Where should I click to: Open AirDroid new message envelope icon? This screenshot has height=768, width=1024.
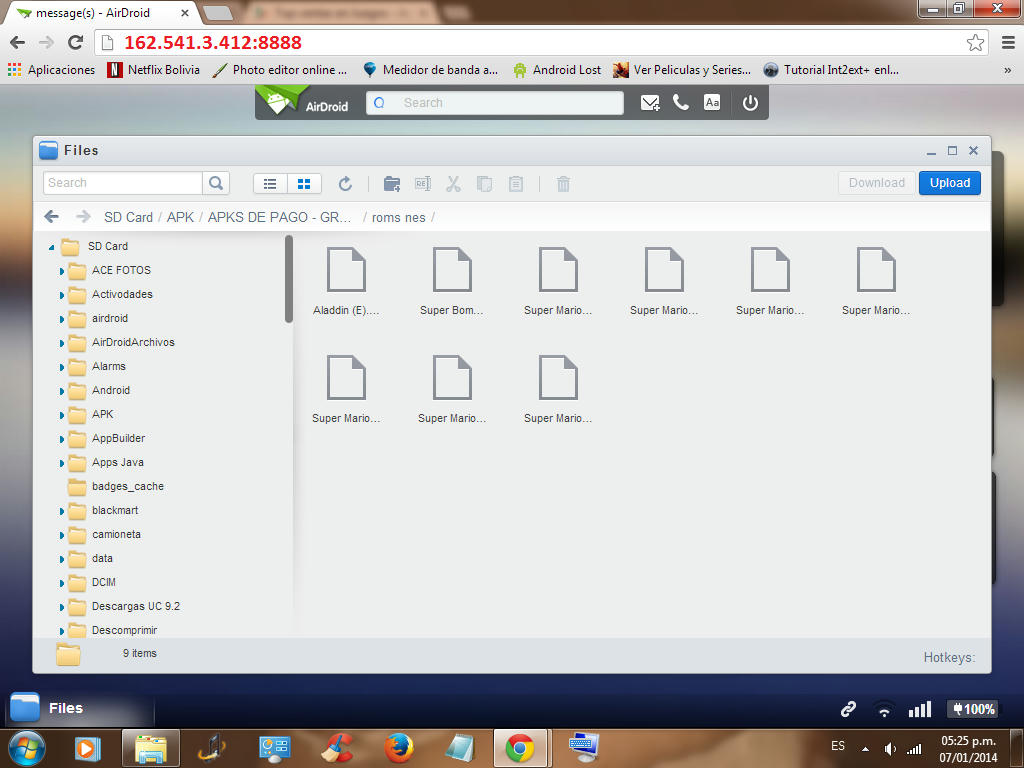click(650, 103)
